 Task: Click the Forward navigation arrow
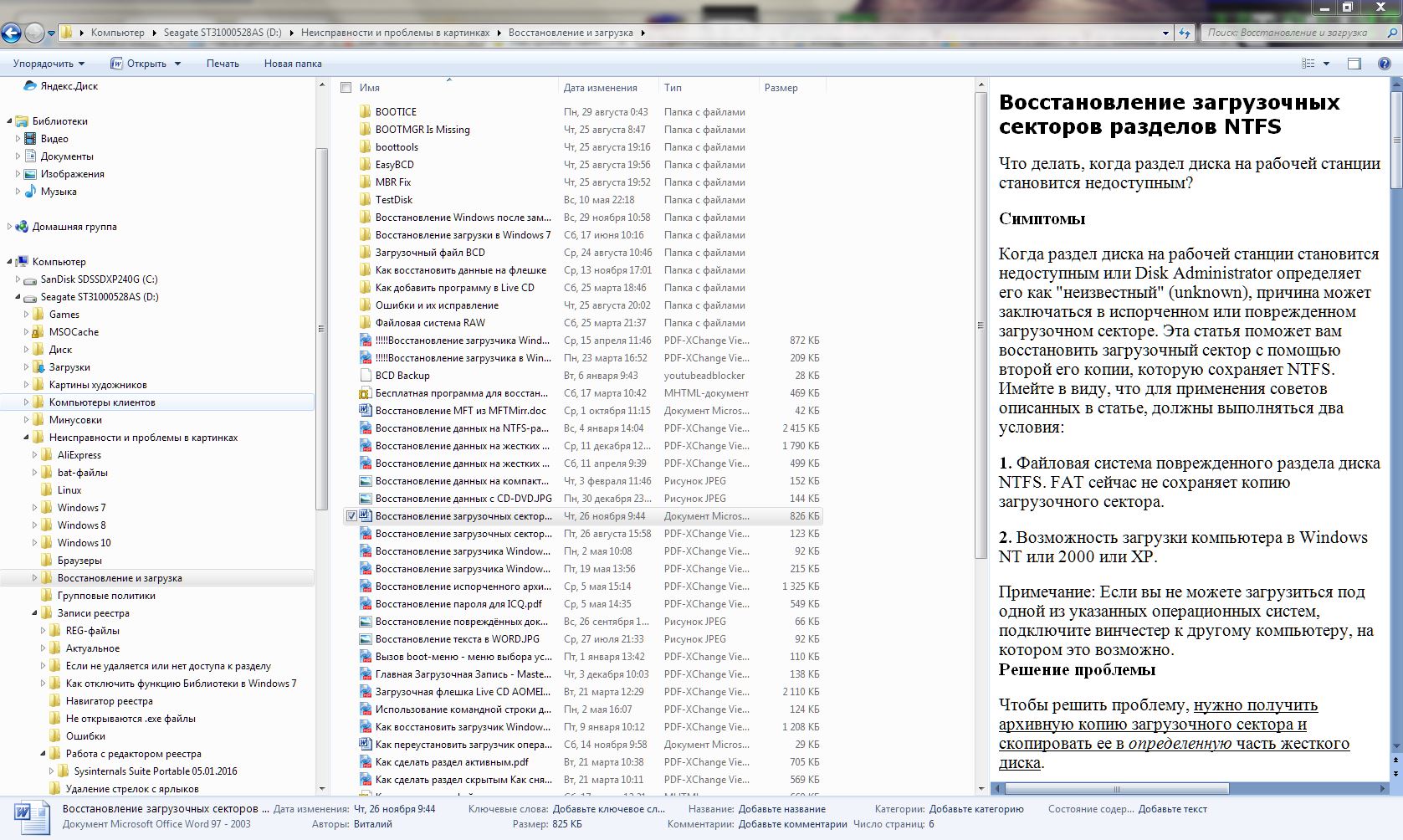(34, 33)
